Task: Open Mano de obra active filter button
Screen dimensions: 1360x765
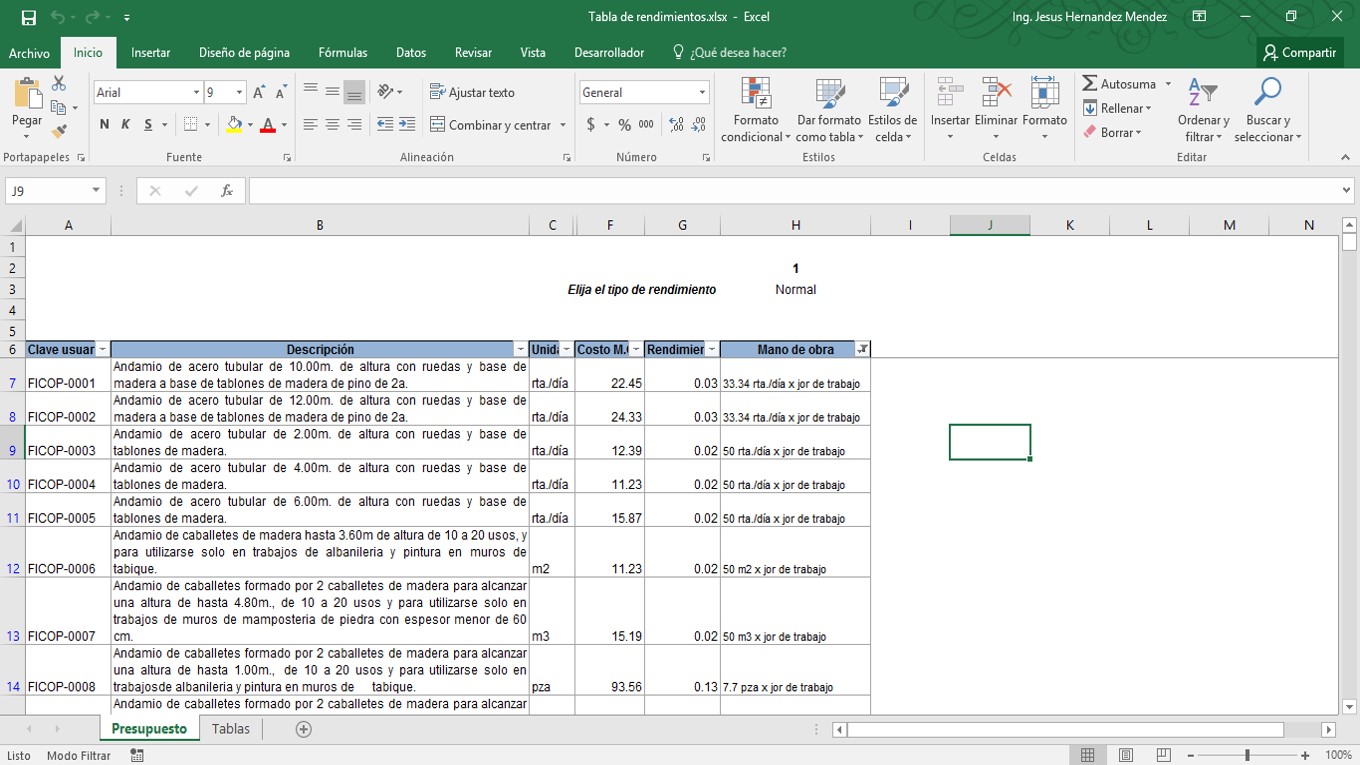Action: point(862,350)
